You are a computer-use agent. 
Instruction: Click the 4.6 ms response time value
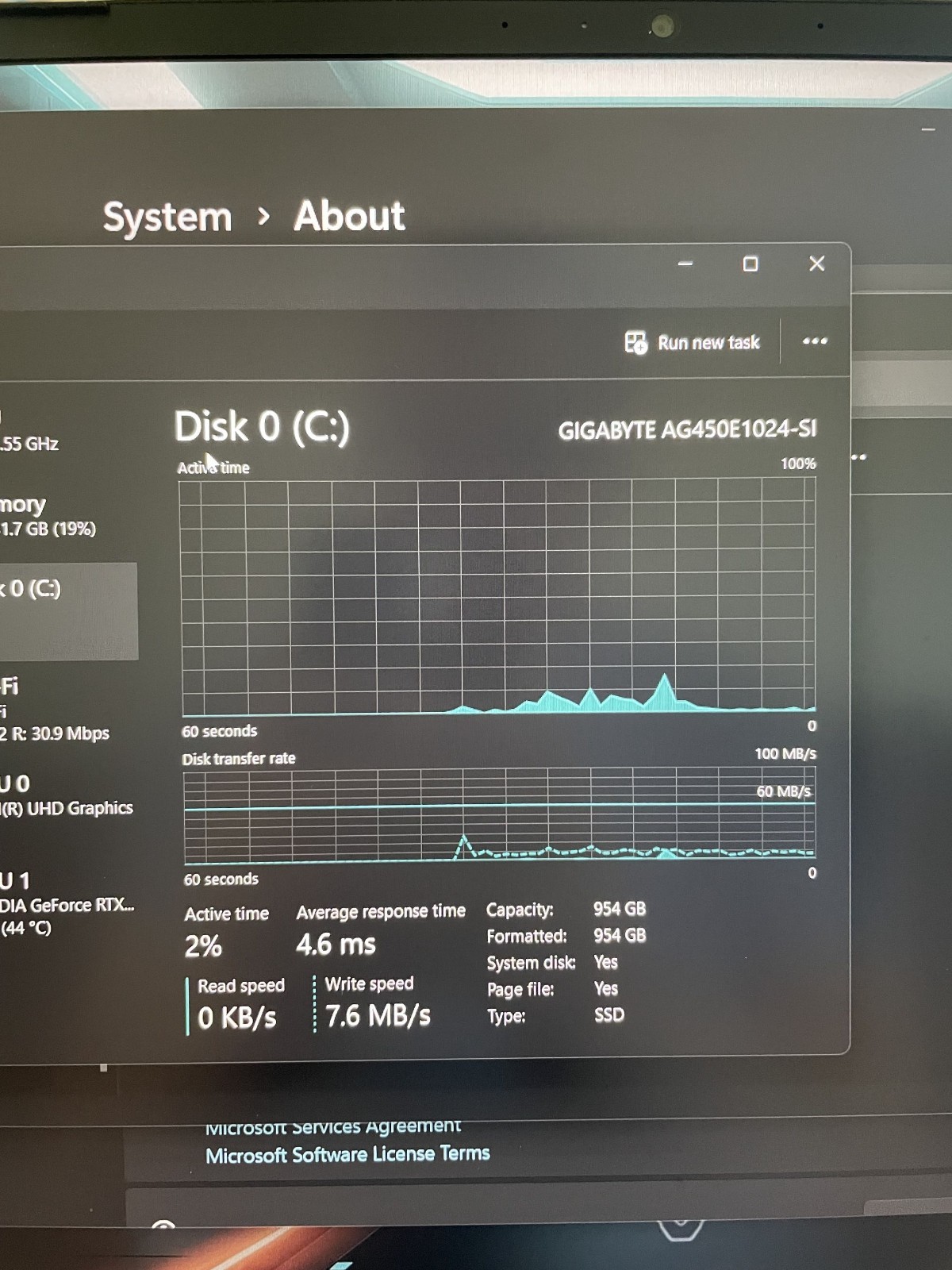336,945
